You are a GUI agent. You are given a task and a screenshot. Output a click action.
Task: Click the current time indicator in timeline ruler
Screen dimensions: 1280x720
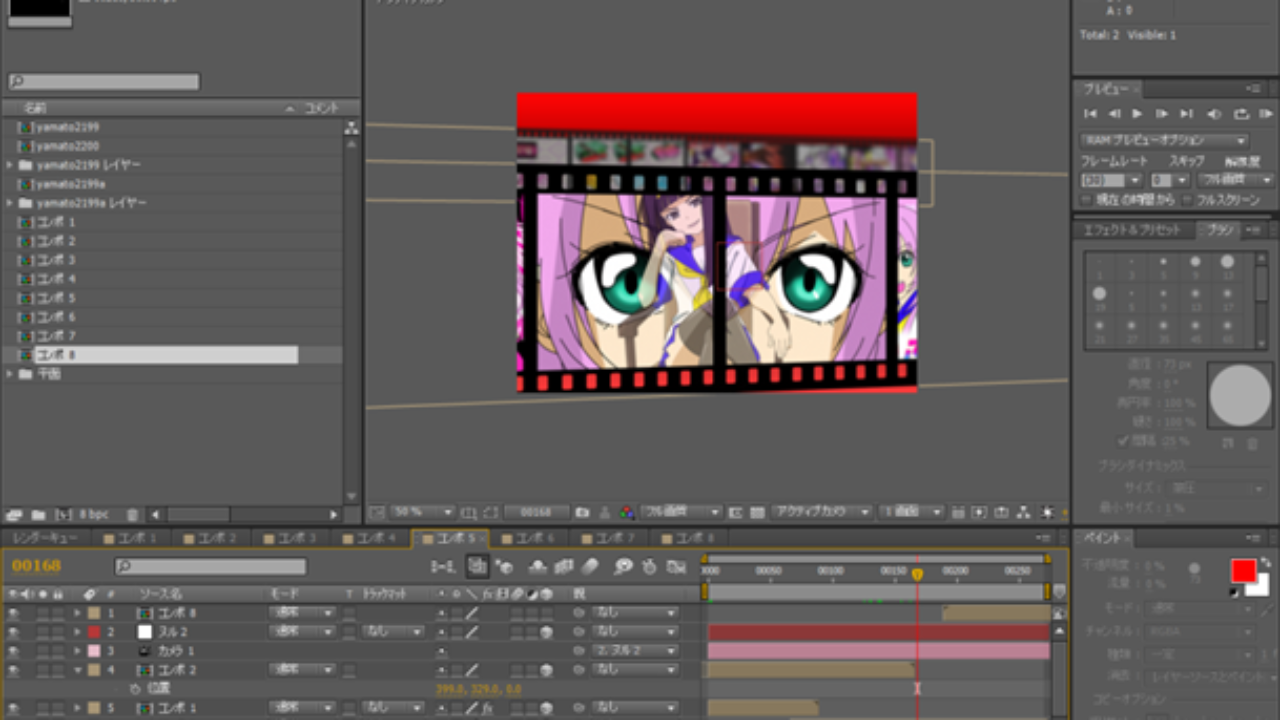pos(916,574)
